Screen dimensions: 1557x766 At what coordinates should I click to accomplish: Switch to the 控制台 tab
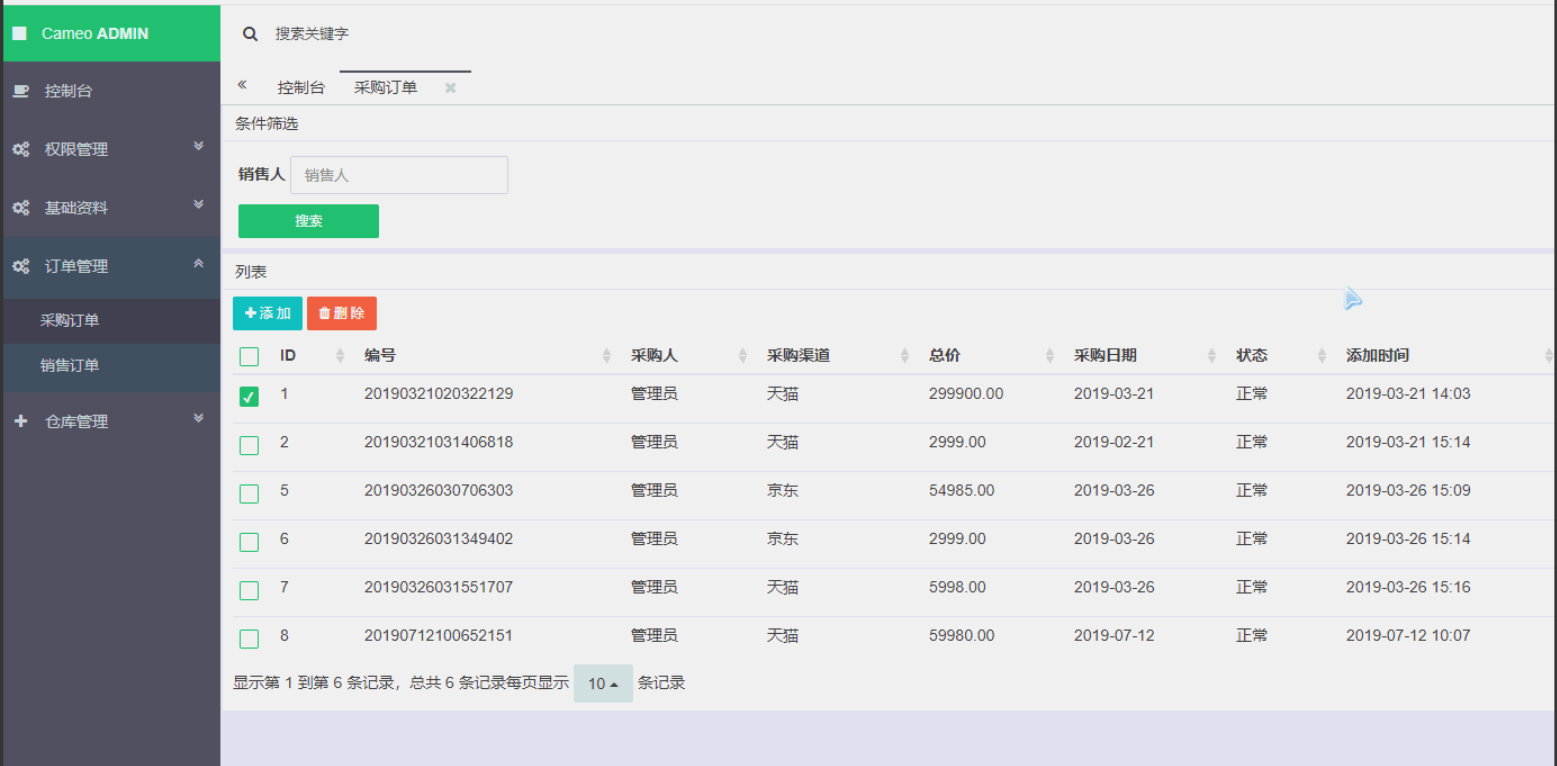301,88
